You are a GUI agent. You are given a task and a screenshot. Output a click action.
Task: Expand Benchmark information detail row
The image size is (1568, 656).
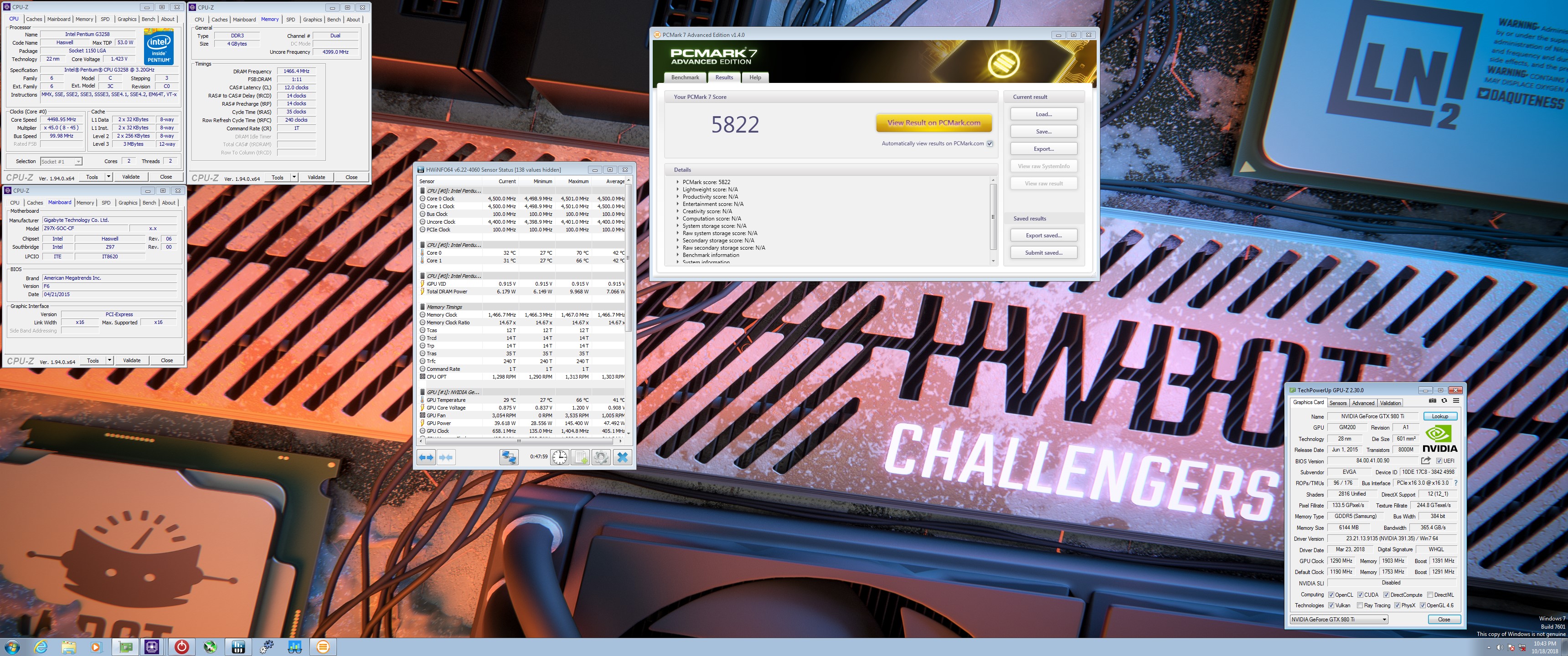click(x=677, y=255)
